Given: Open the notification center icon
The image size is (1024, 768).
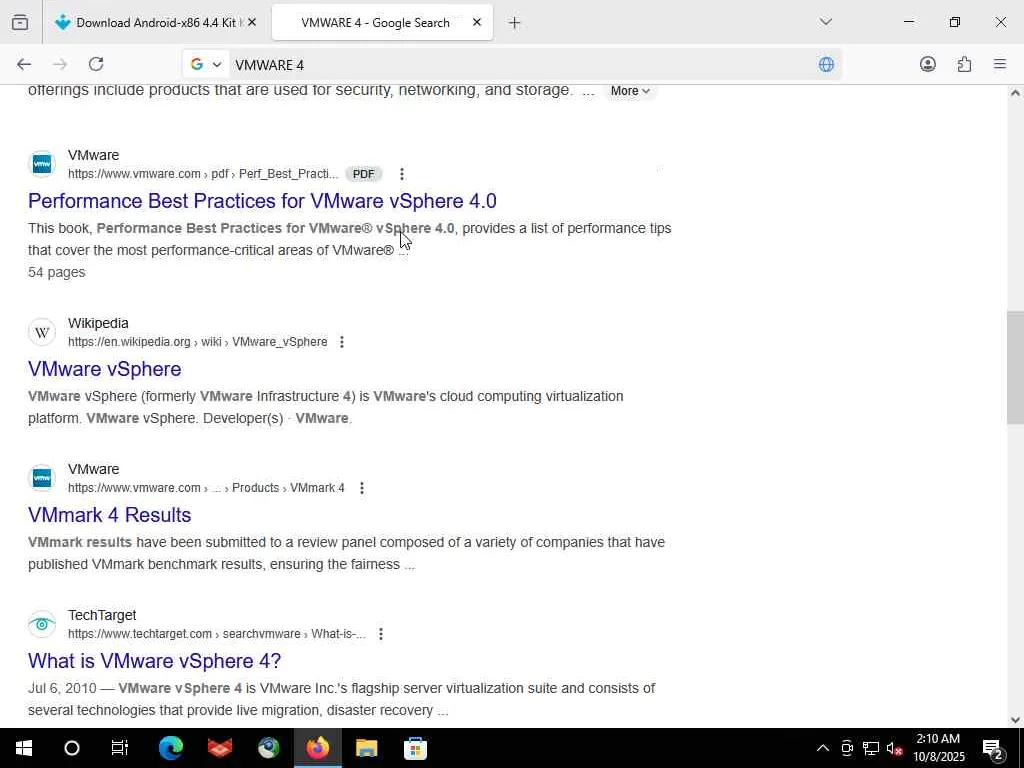Looking at the screenshot, I should point(993,748).
